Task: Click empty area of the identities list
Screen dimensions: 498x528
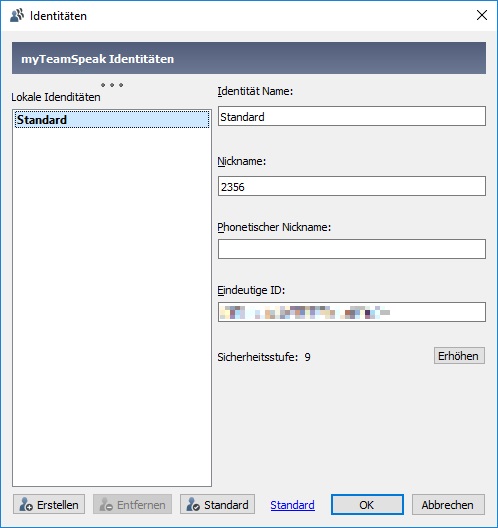Action: tap(112, 303)
